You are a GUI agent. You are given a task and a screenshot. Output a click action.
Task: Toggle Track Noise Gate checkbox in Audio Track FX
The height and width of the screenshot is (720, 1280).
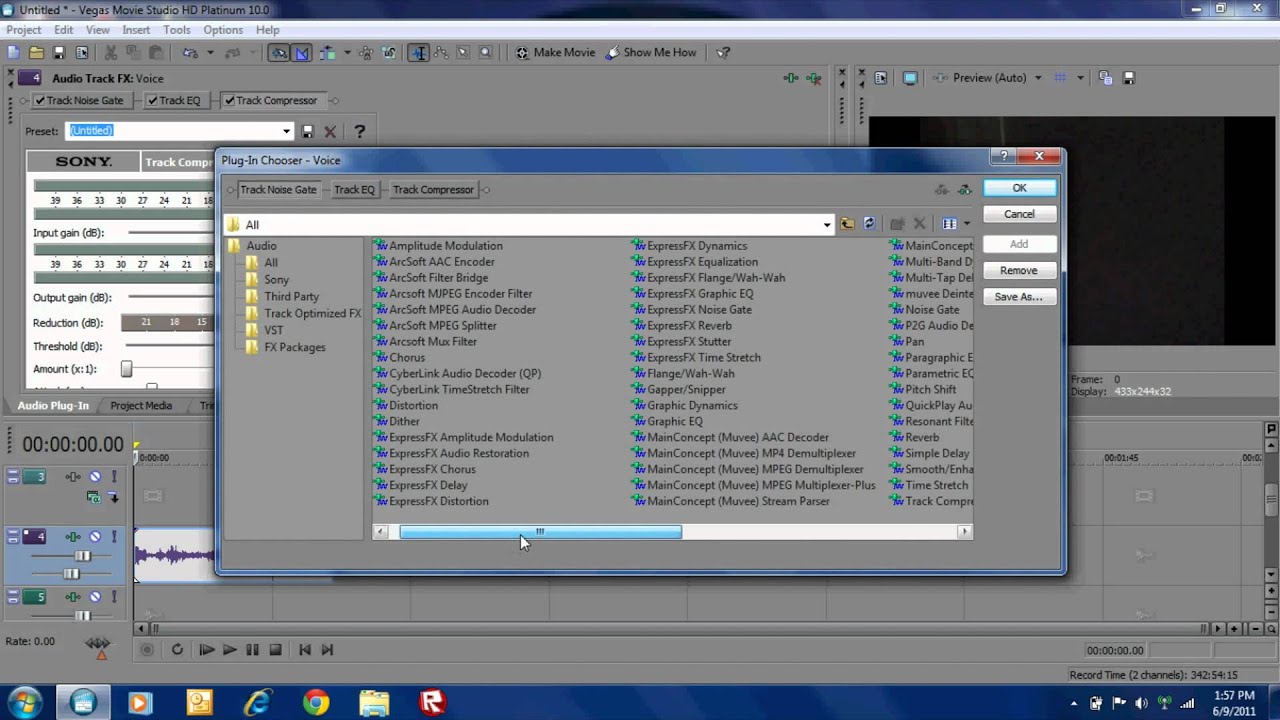pyautogui.click(x=40, y=100)
